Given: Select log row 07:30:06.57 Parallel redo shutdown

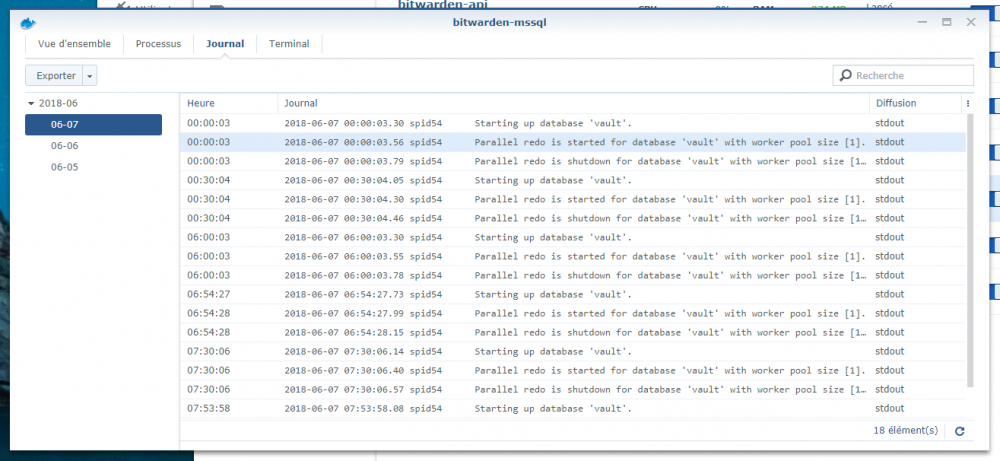Looking at the screenshot, I should [573, 390].
